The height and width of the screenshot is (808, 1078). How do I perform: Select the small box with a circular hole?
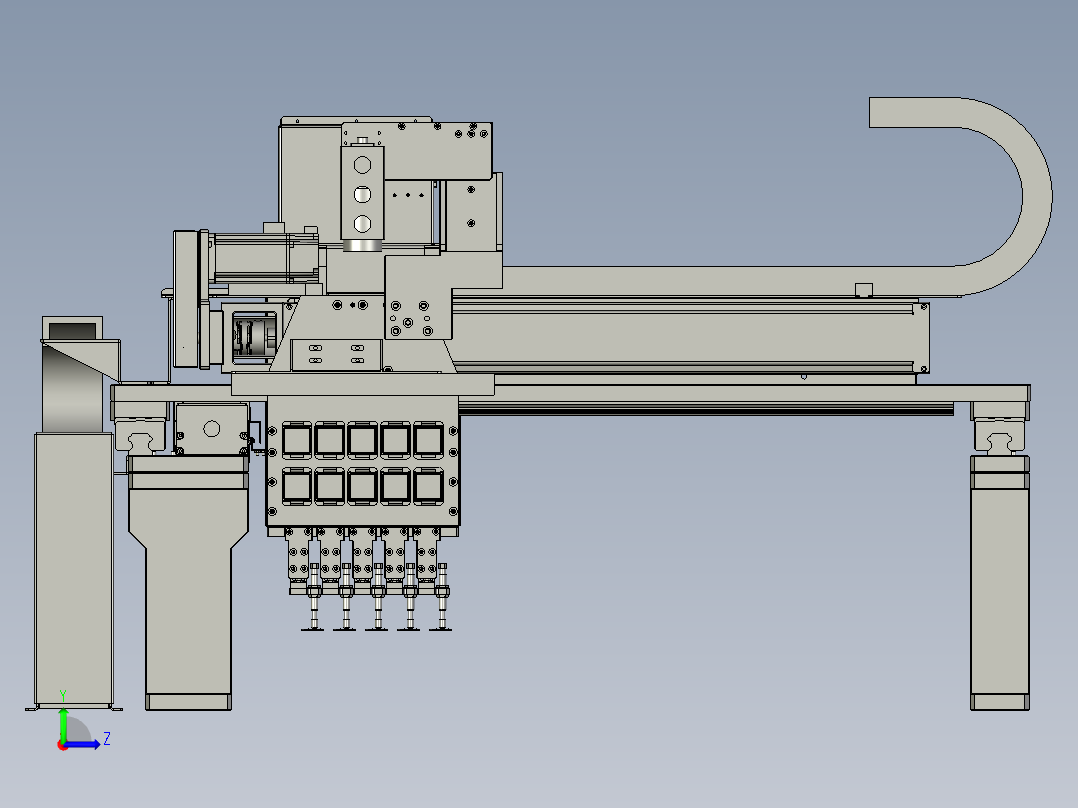(212, 428)
